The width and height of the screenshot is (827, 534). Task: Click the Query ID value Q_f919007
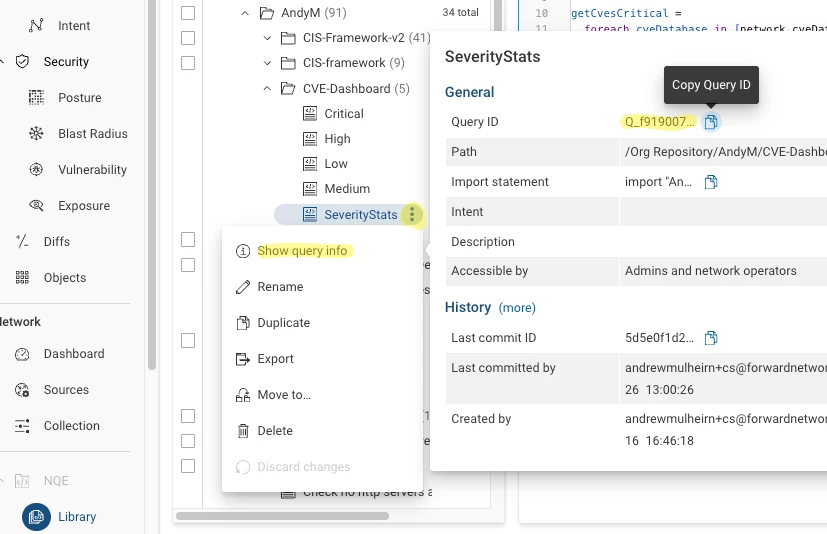pos(659,122)
